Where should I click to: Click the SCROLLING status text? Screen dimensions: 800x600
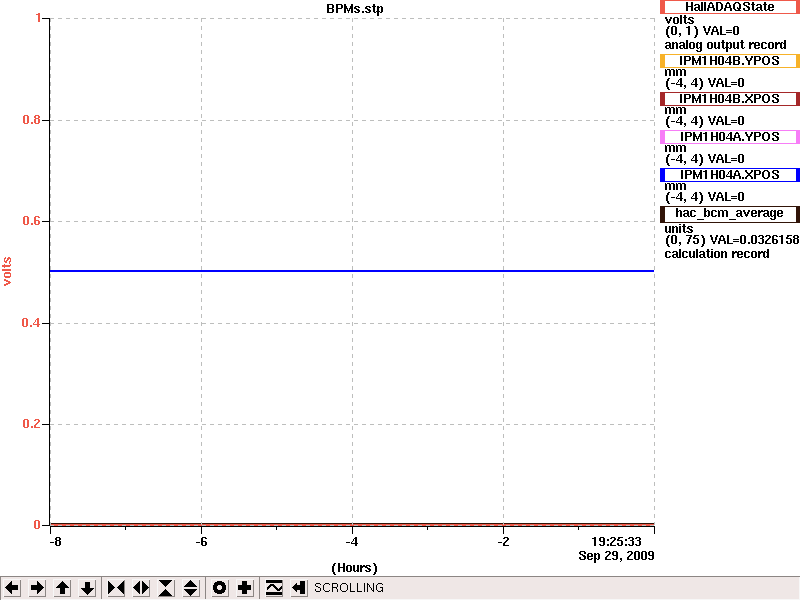tap(349, 588)
